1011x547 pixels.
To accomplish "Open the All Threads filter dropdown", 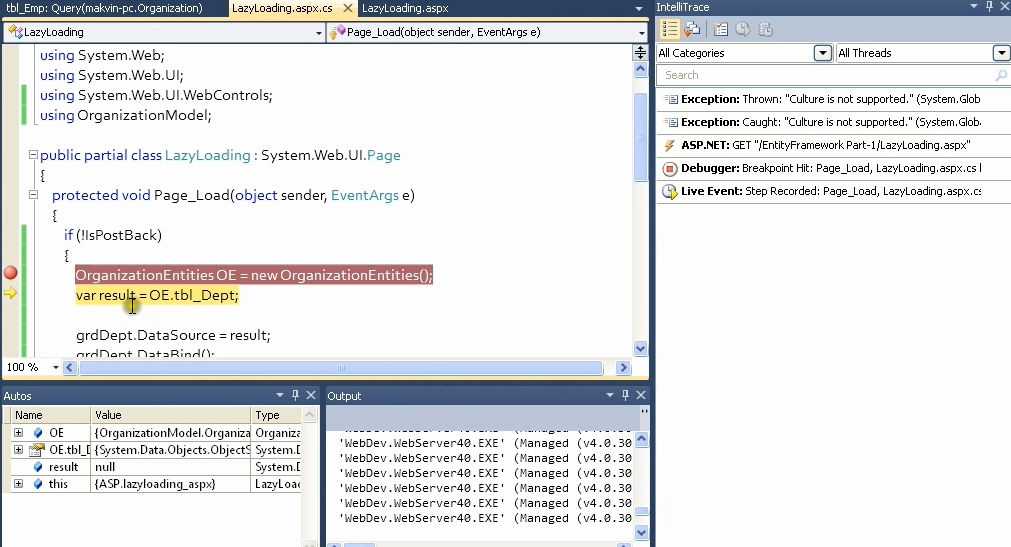I will tap(1001, 53).
